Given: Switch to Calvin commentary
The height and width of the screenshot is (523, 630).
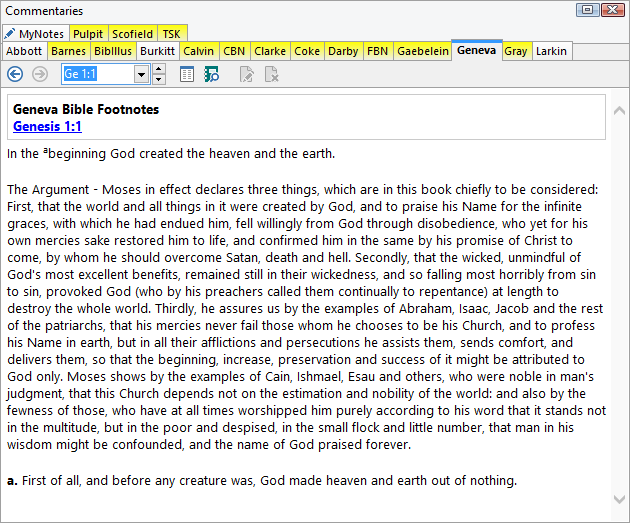Looking at the screenshot, I should [198, 51].
